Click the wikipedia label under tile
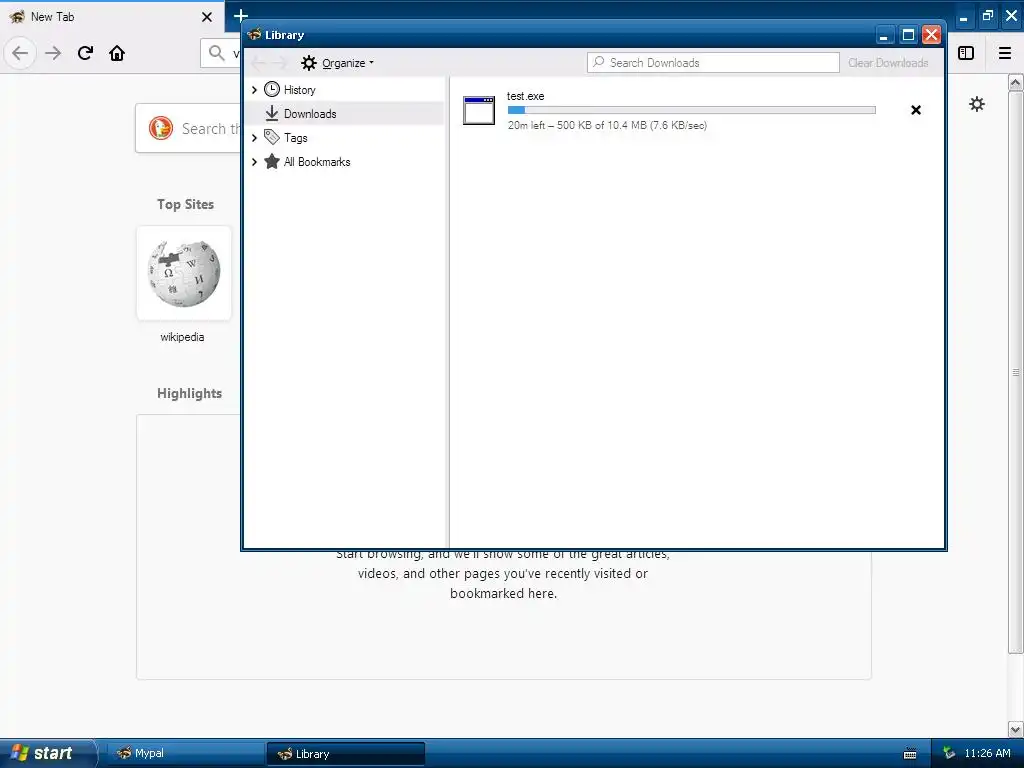 182,337
